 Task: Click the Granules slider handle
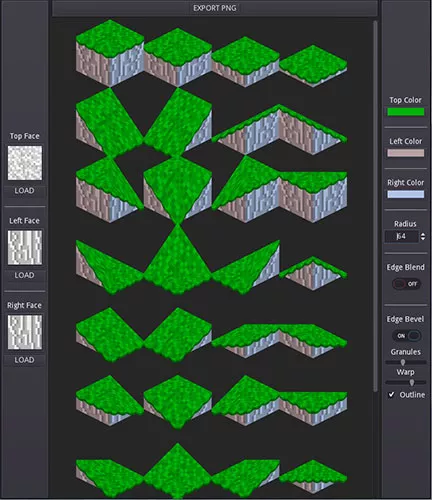point(403,362)
